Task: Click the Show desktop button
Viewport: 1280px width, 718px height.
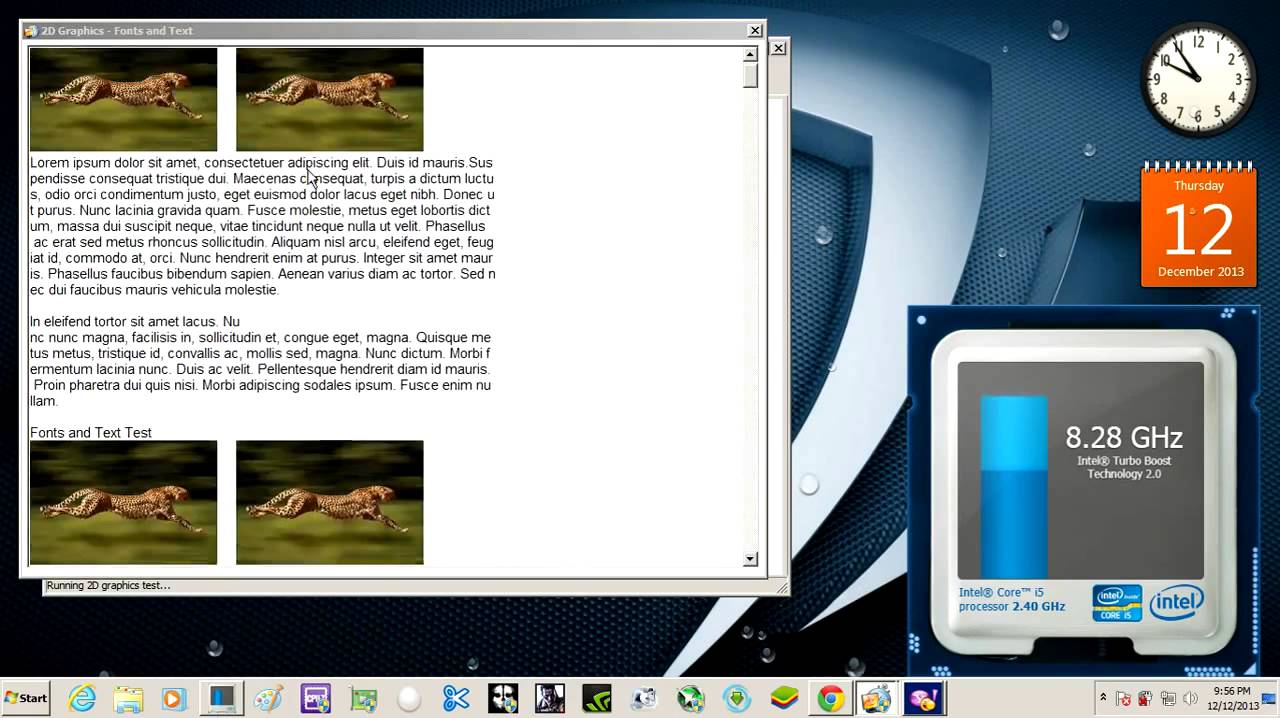Action: (x=1270, y=698)
